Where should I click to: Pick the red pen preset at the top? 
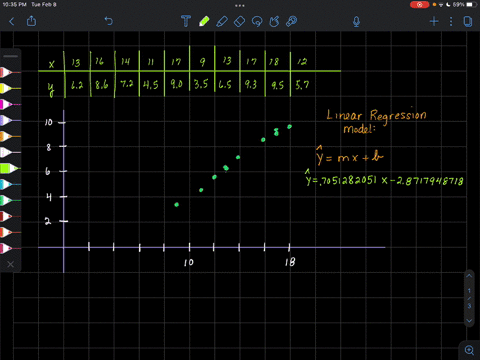click(10, 72)
